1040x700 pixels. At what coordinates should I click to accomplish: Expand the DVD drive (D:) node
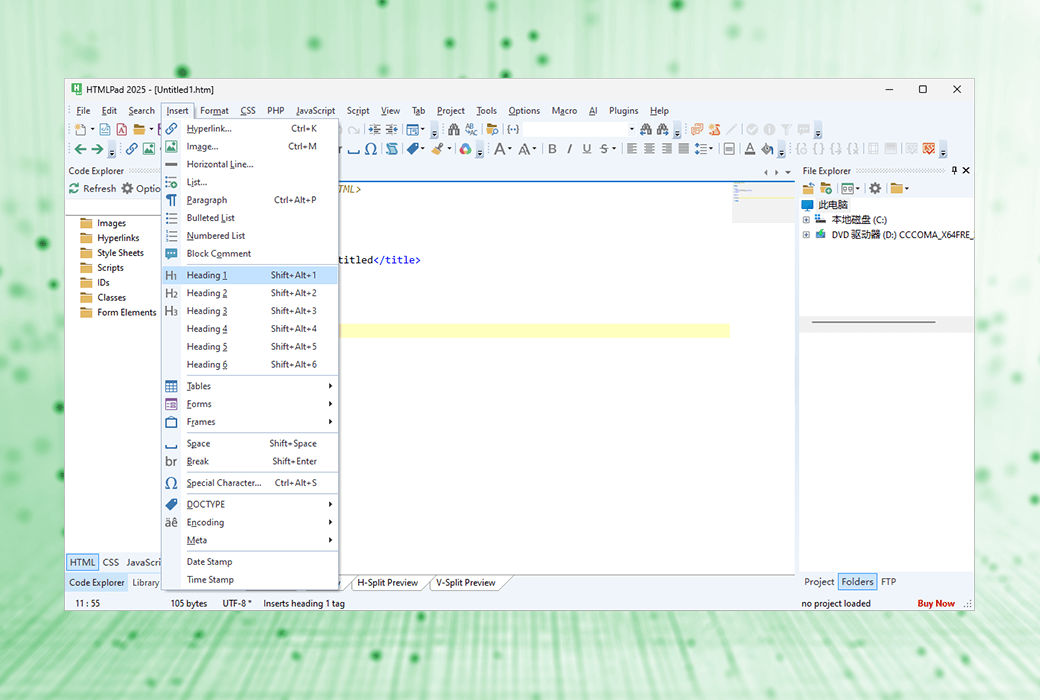(x=806, y=235)
